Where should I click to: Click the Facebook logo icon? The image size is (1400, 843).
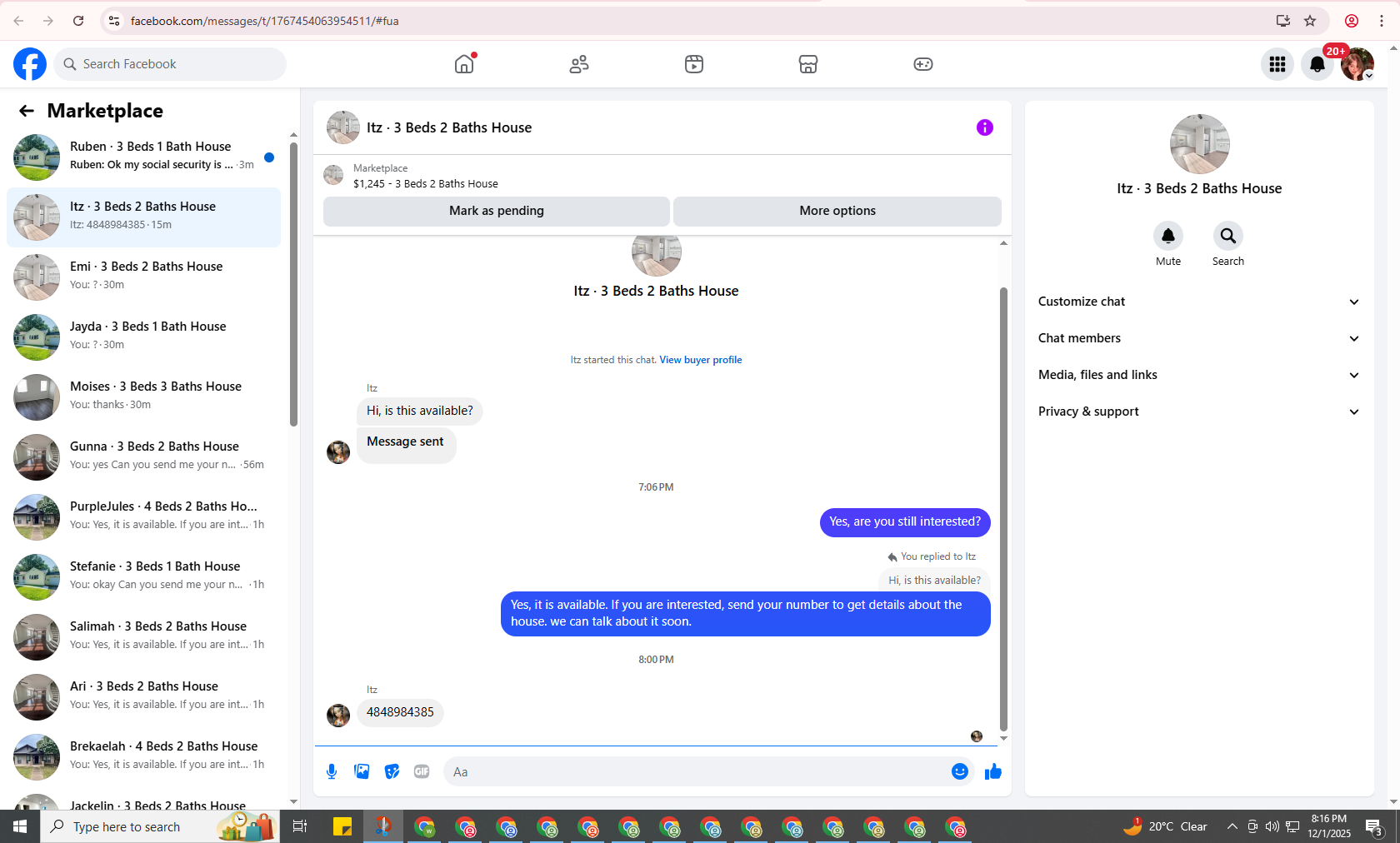pos(30,64)
